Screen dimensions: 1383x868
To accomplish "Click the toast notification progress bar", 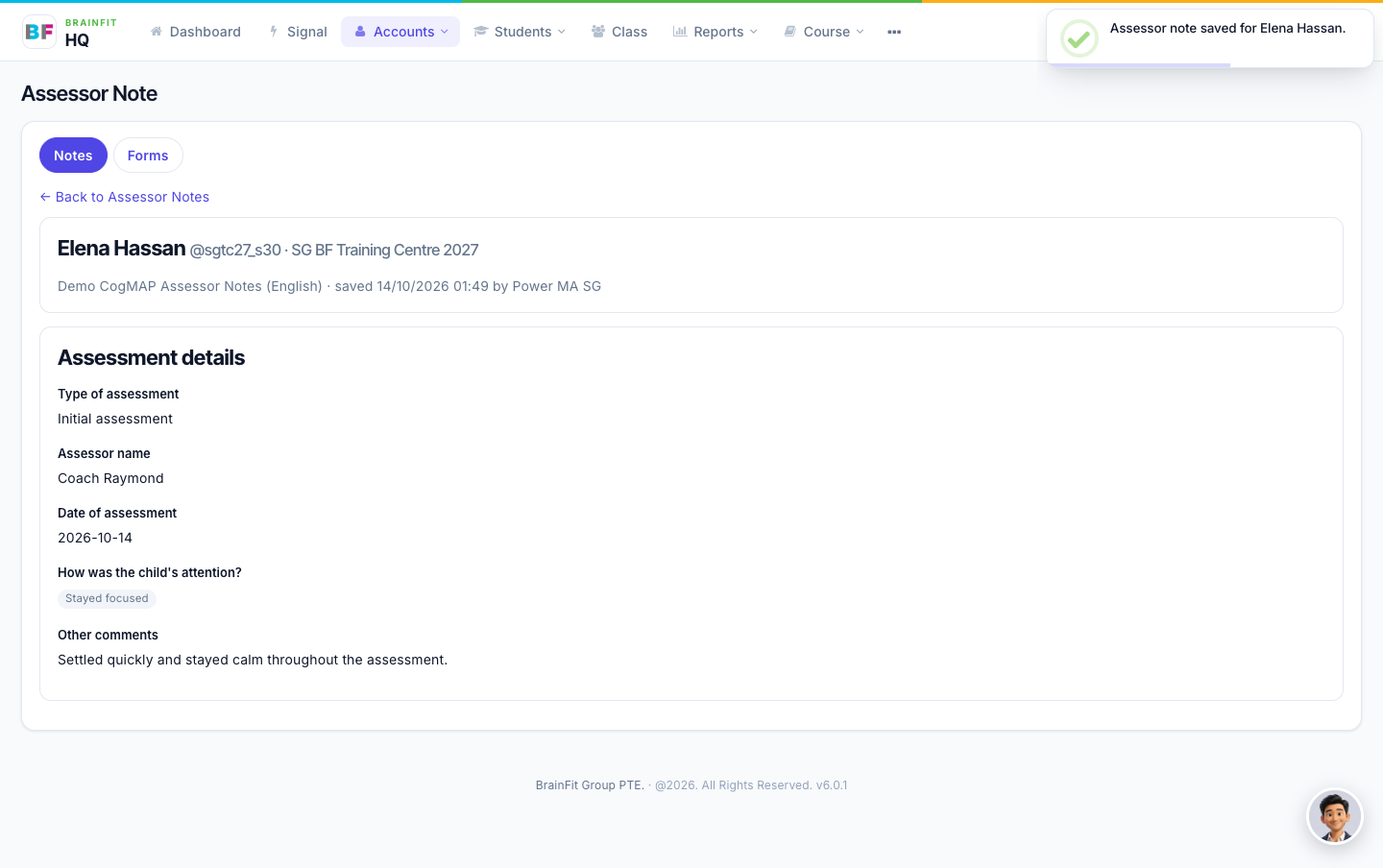I will coord(1139,65).
